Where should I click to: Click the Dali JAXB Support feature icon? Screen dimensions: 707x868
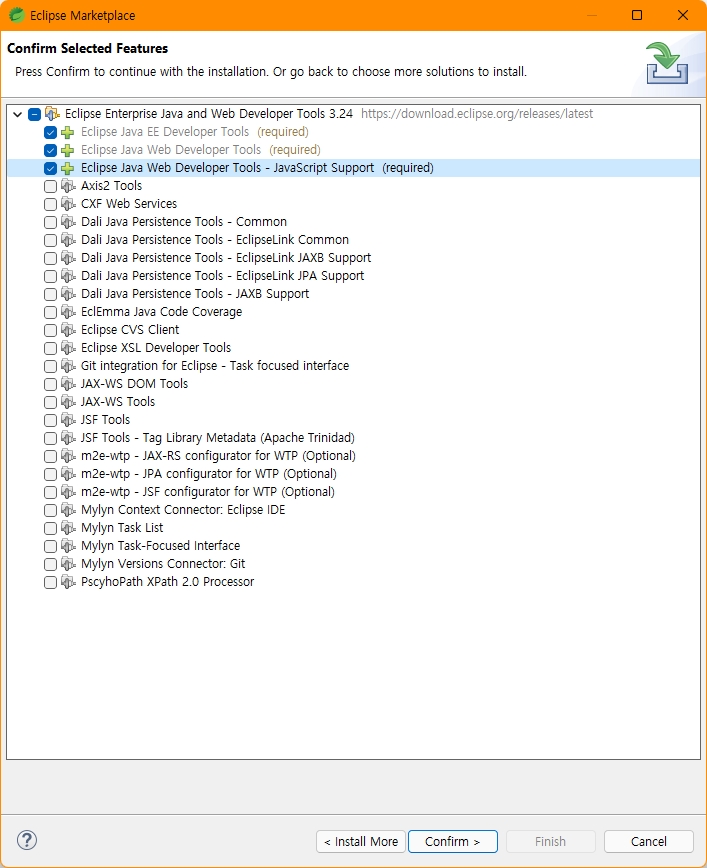pyautogui.click(x=68, y=294)
